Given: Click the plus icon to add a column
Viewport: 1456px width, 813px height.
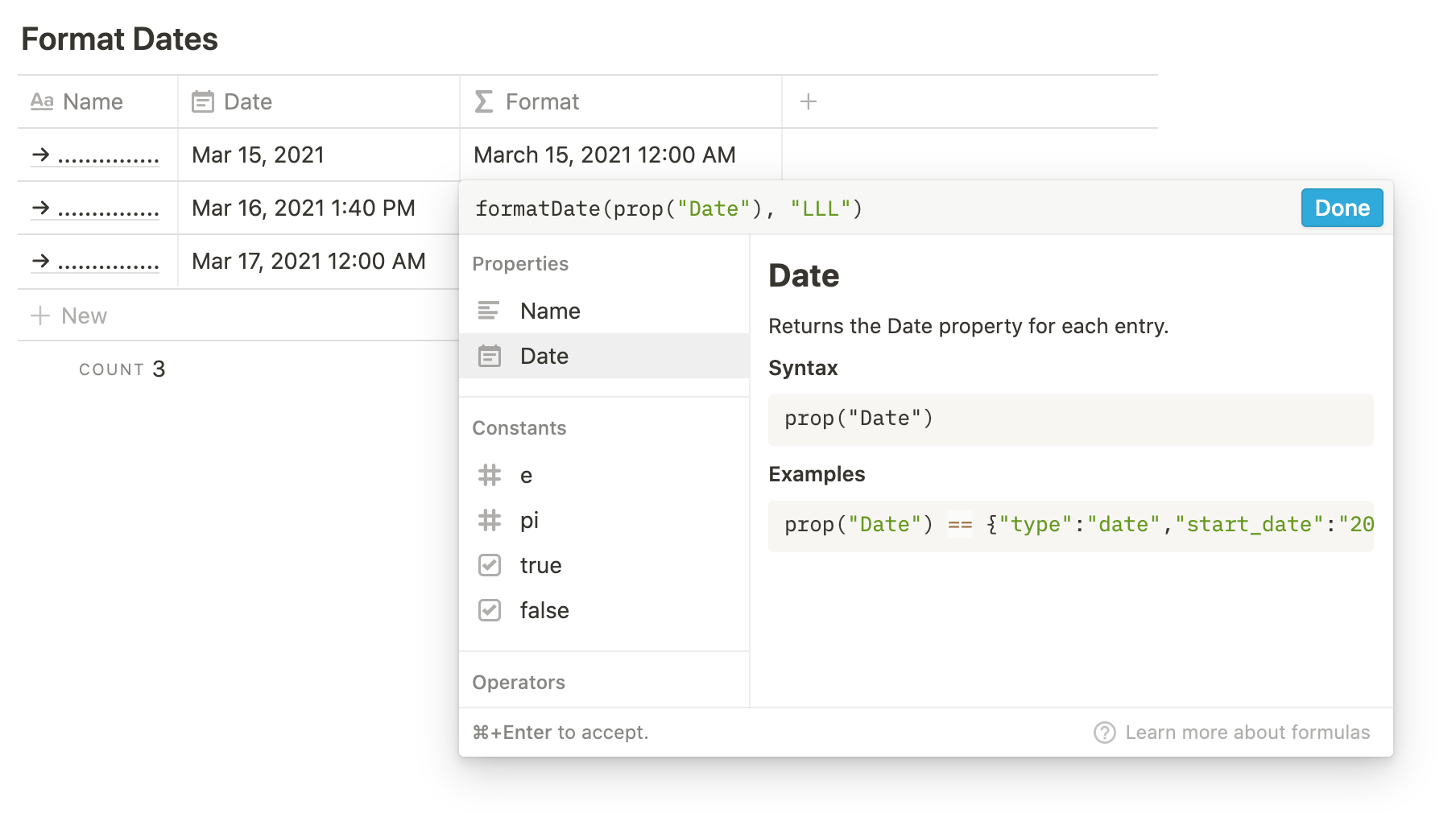Looking at the screenshot, I should pos(809,101).
